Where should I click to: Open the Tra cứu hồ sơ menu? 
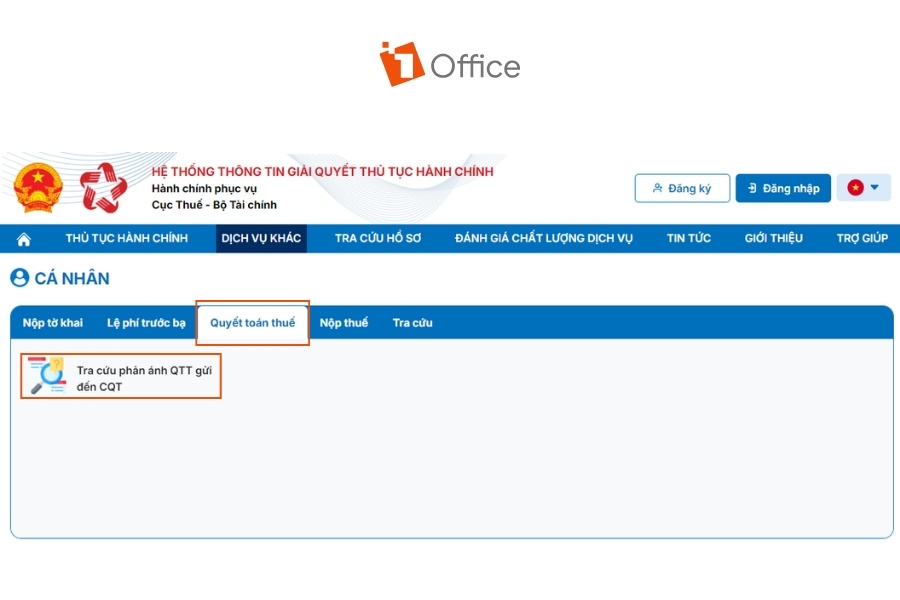pos(378,238)
